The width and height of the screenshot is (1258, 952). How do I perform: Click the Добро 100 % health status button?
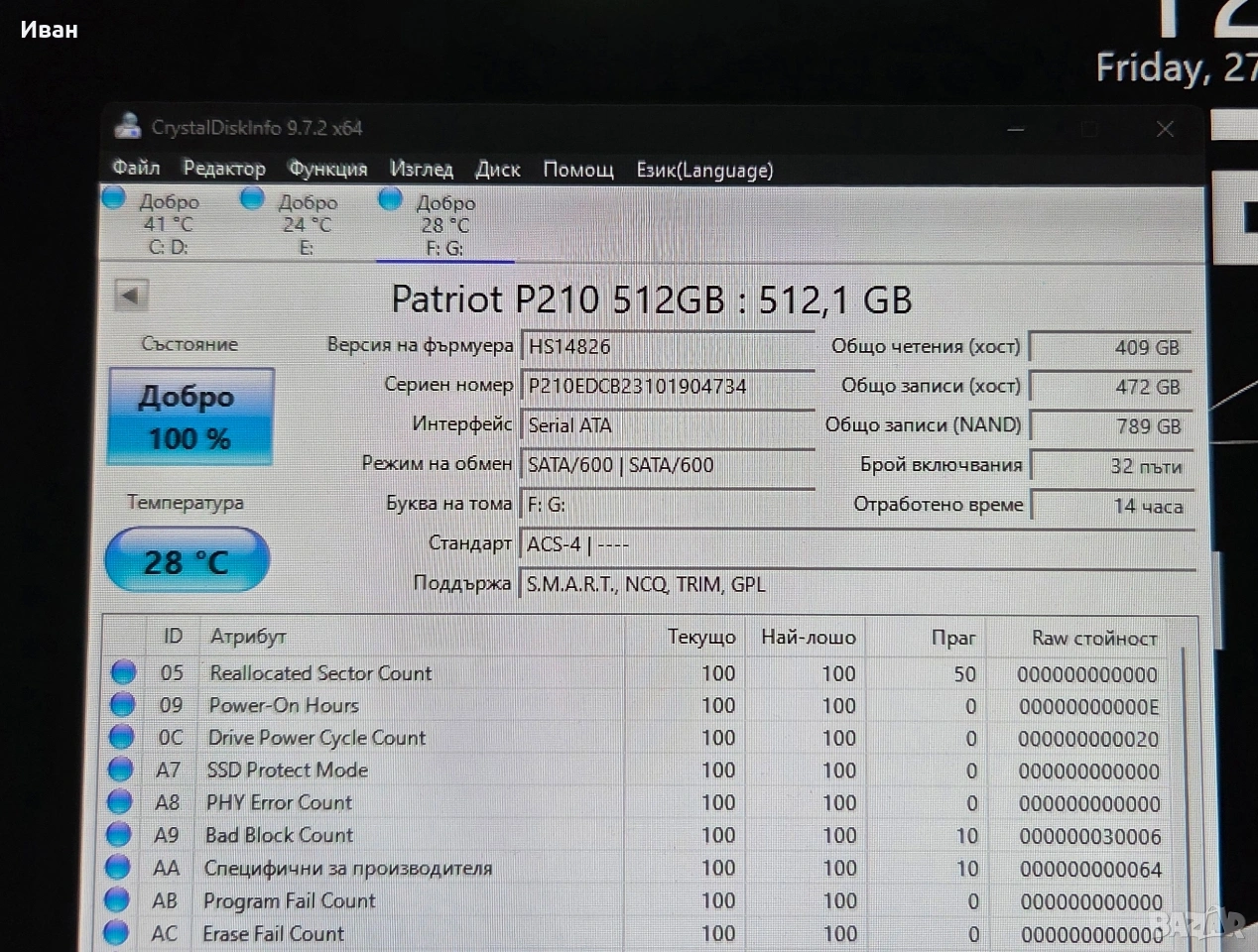(x=190, y=416)
